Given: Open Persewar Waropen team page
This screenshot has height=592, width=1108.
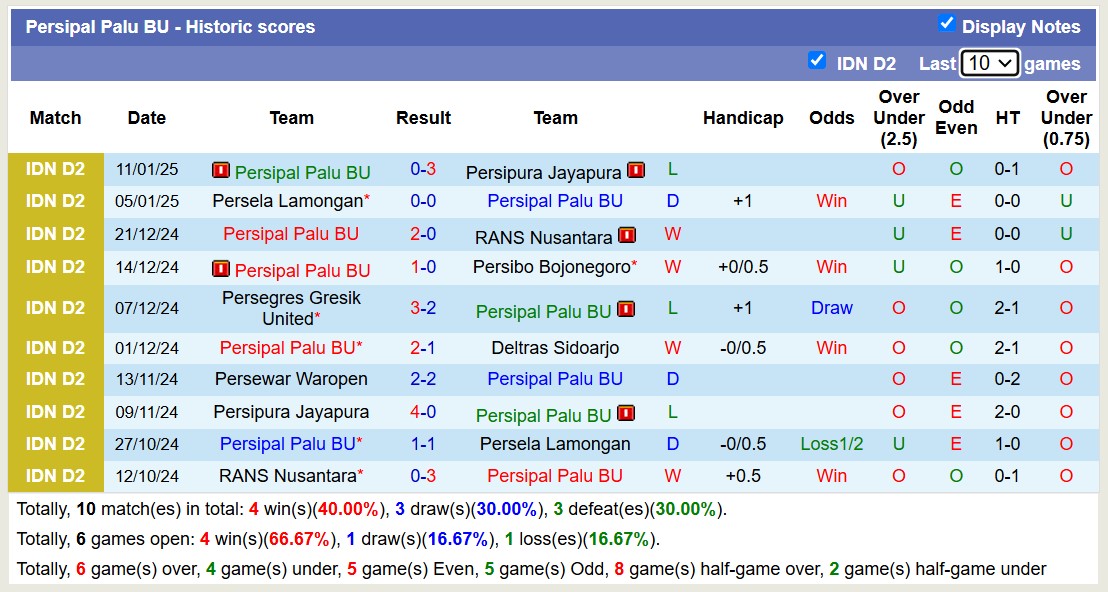Looking at the screenshot, I should (x=291, y=379).
